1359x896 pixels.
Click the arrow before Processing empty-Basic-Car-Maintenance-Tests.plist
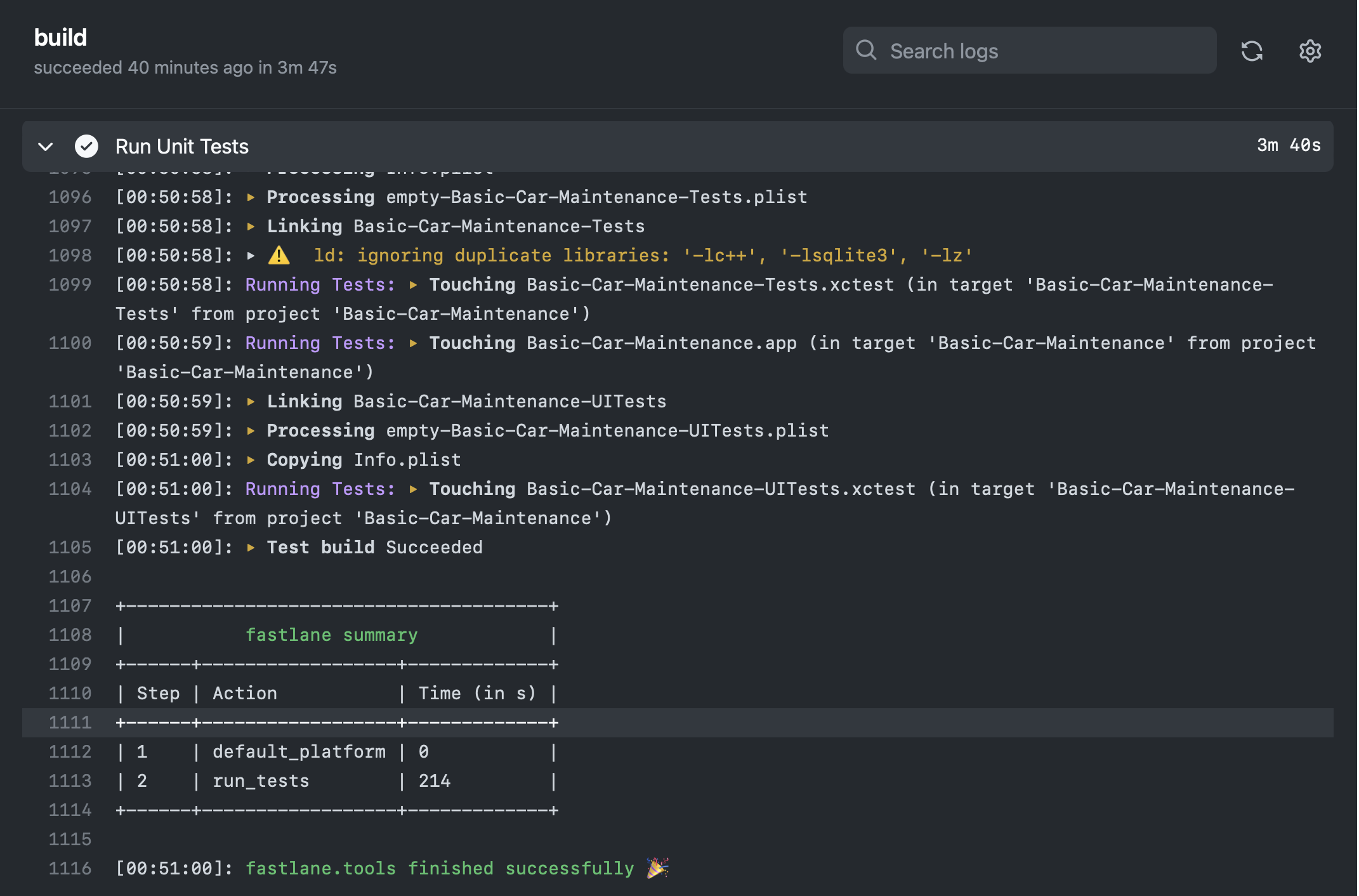pyautogui.click(x=250, y=197)
